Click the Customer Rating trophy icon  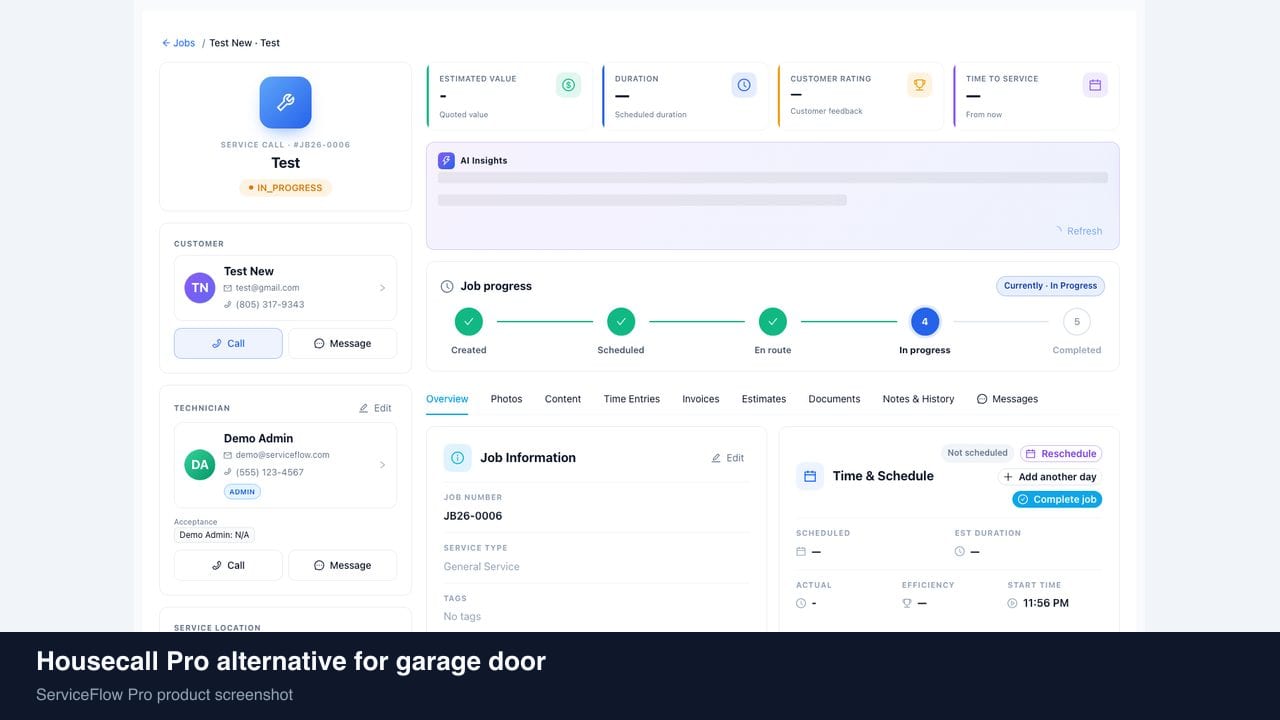point(919,85)
